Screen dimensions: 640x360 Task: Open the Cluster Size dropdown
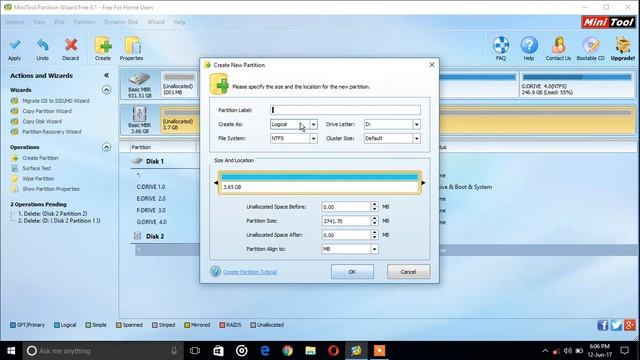[x=416, y=139]
